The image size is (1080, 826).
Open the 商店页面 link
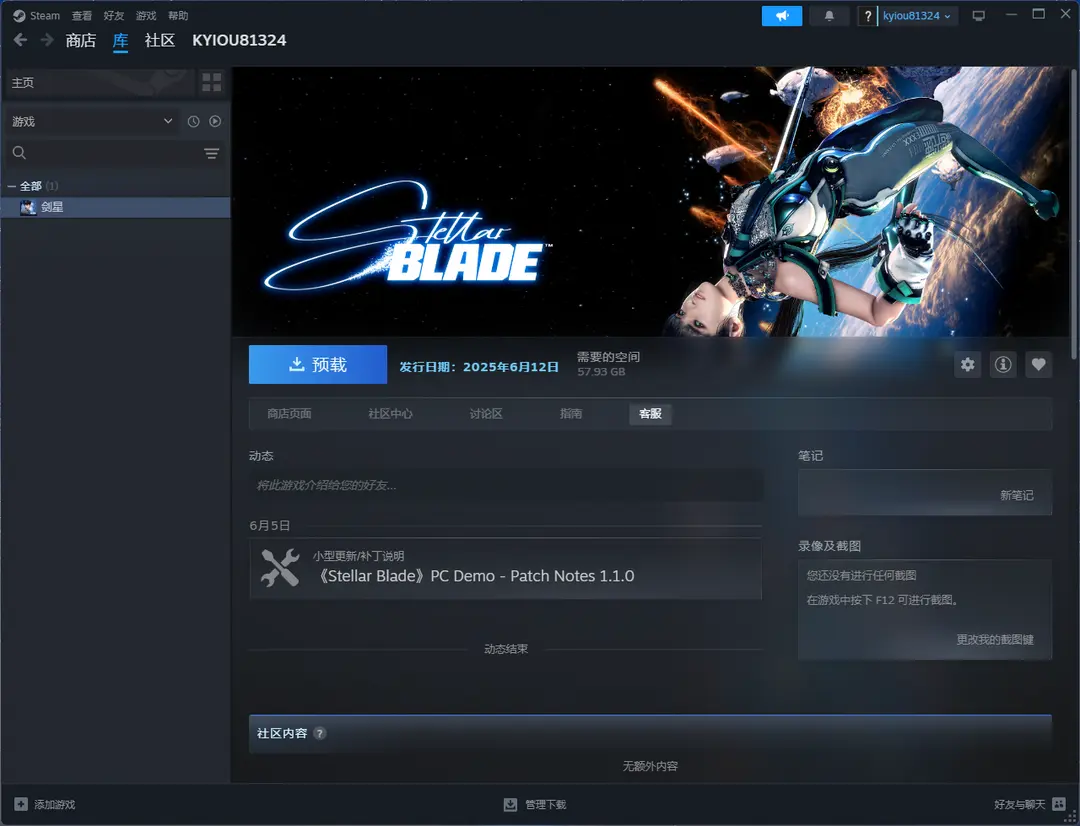coord(289,413)
